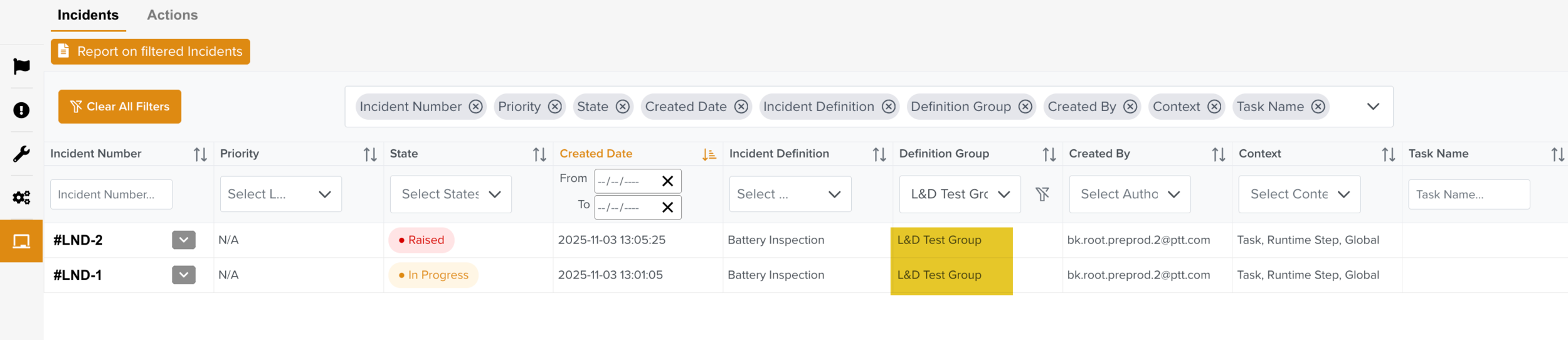Clear the Definition Group column filter icon
The width and height of the screenshot is (1568, 340).
[1042, 194]
